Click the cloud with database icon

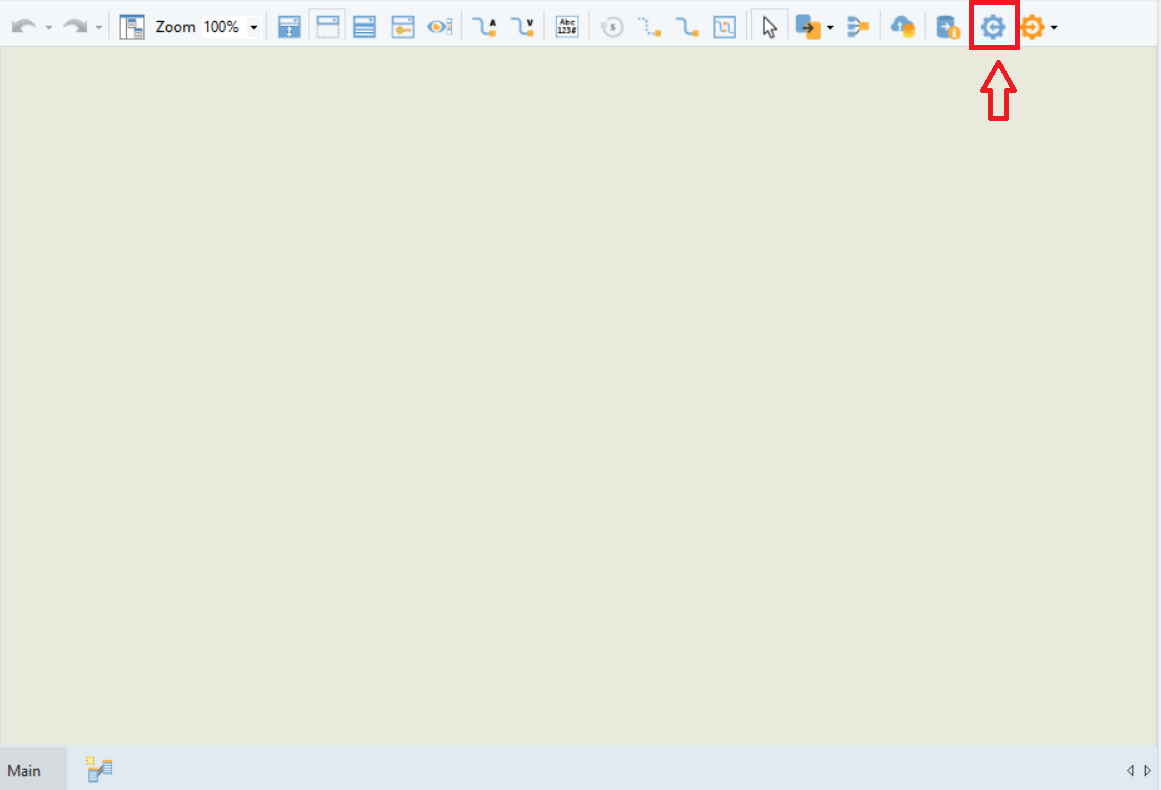click(x=903, y=27)
